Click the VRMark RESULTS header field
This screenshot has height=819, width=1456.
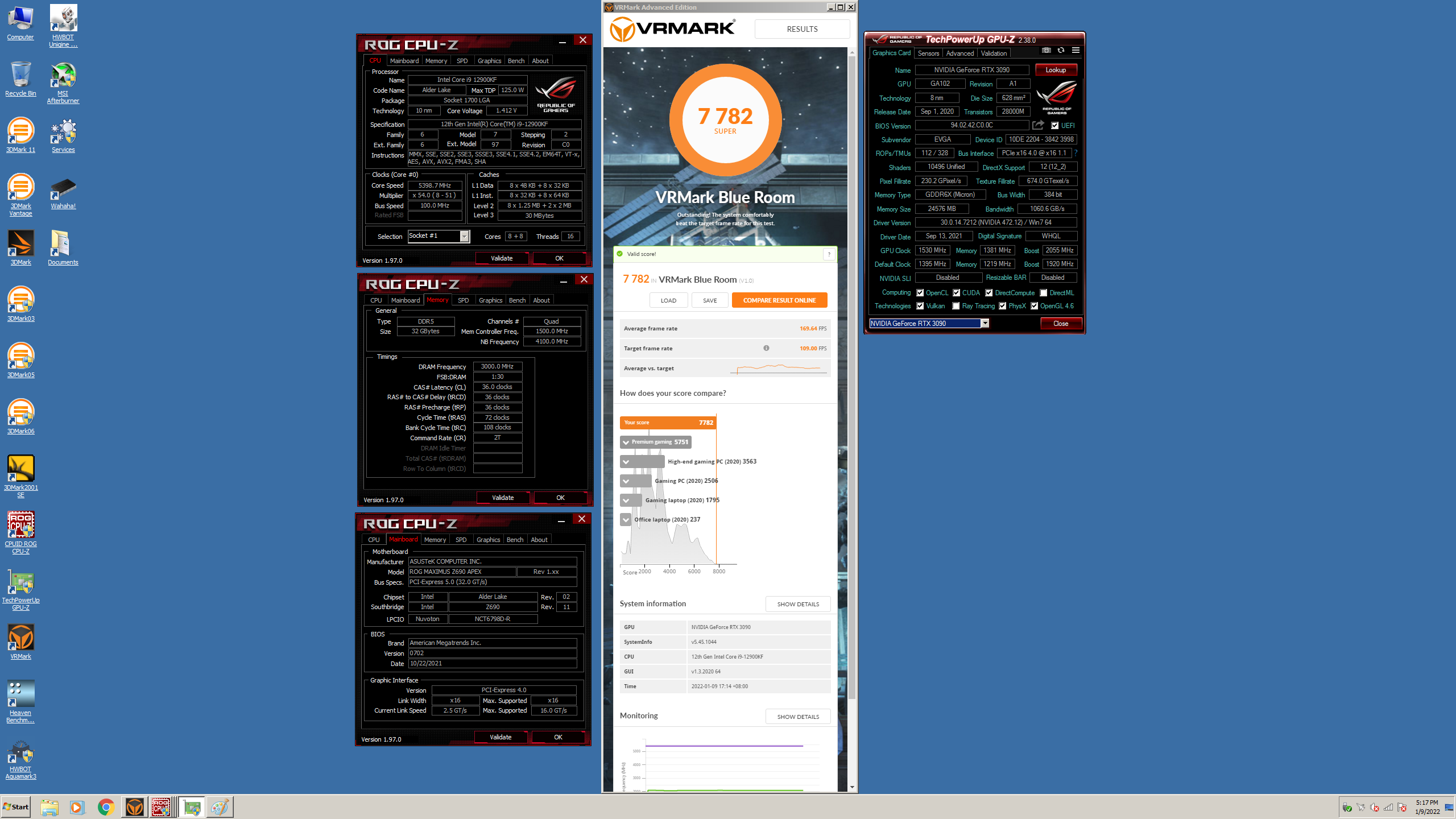802,29
